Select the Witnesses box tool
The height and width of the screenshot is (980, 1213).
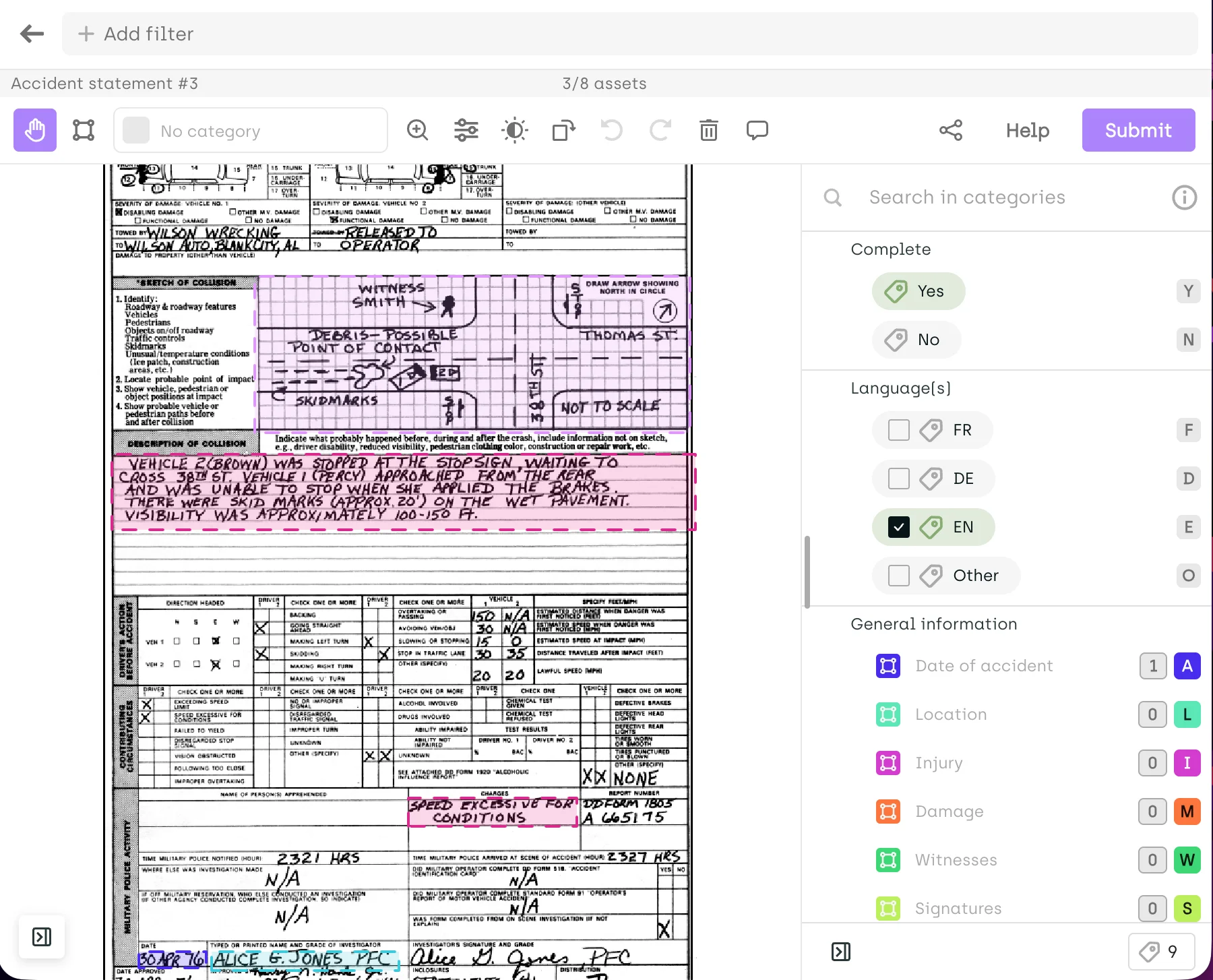pos(888,860)
